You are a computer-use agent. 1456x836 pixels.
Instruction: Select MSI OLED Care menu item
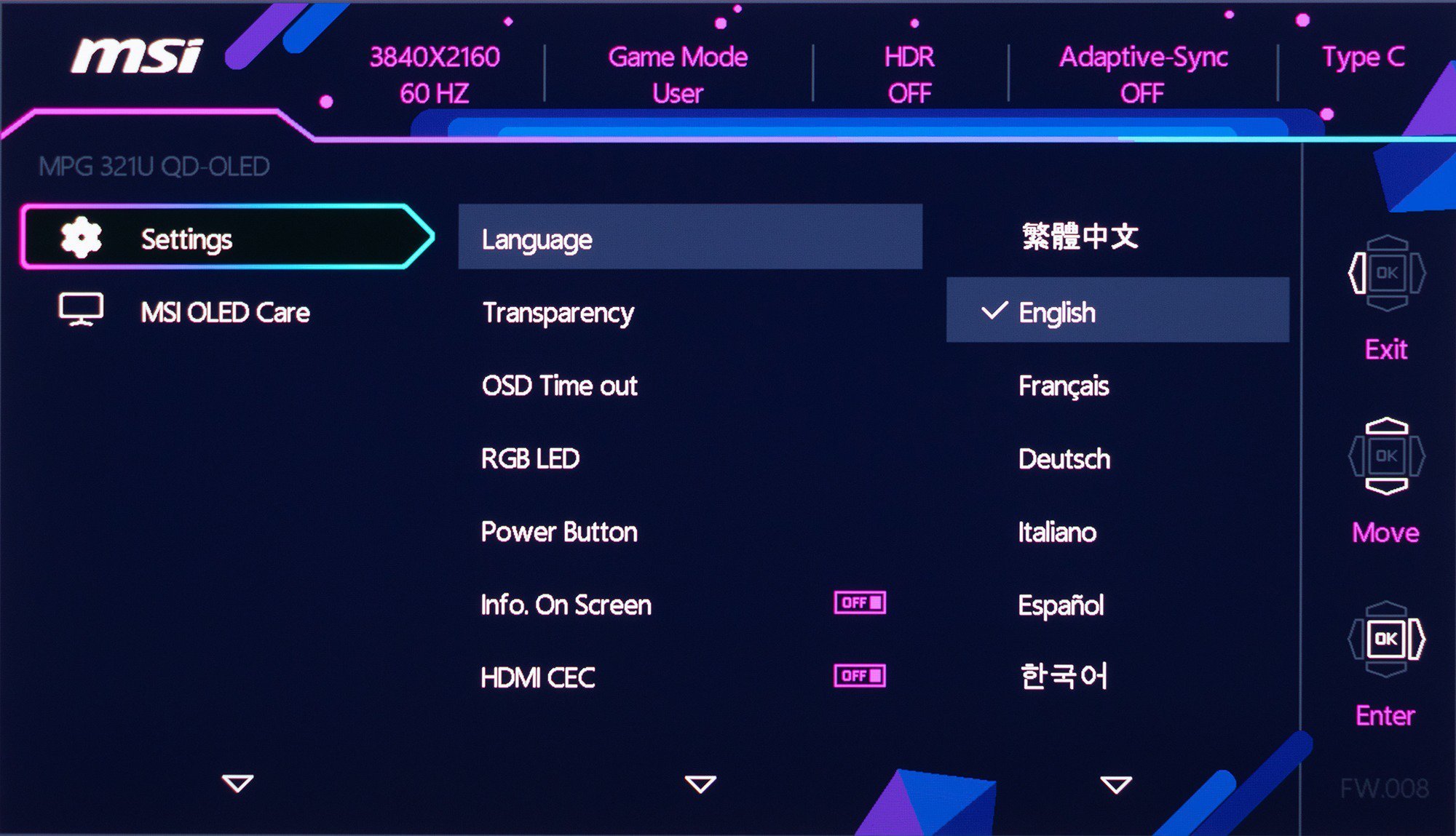[x=225, y=312]
